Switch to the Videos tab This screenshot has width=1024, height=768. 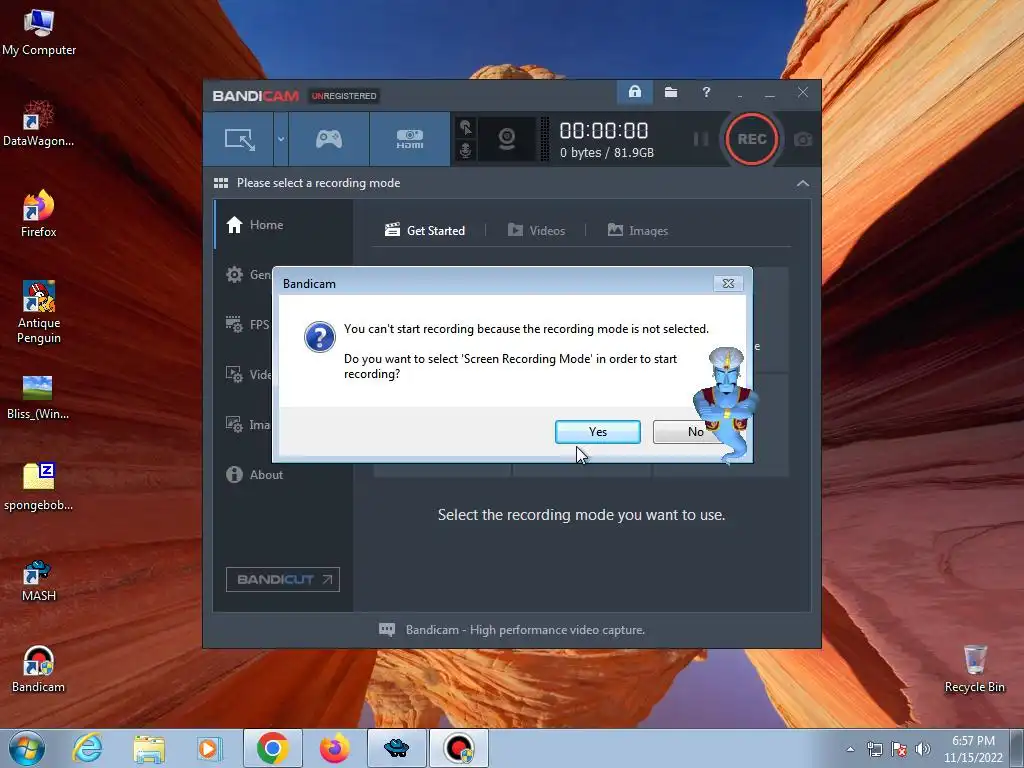pos(536,231)
